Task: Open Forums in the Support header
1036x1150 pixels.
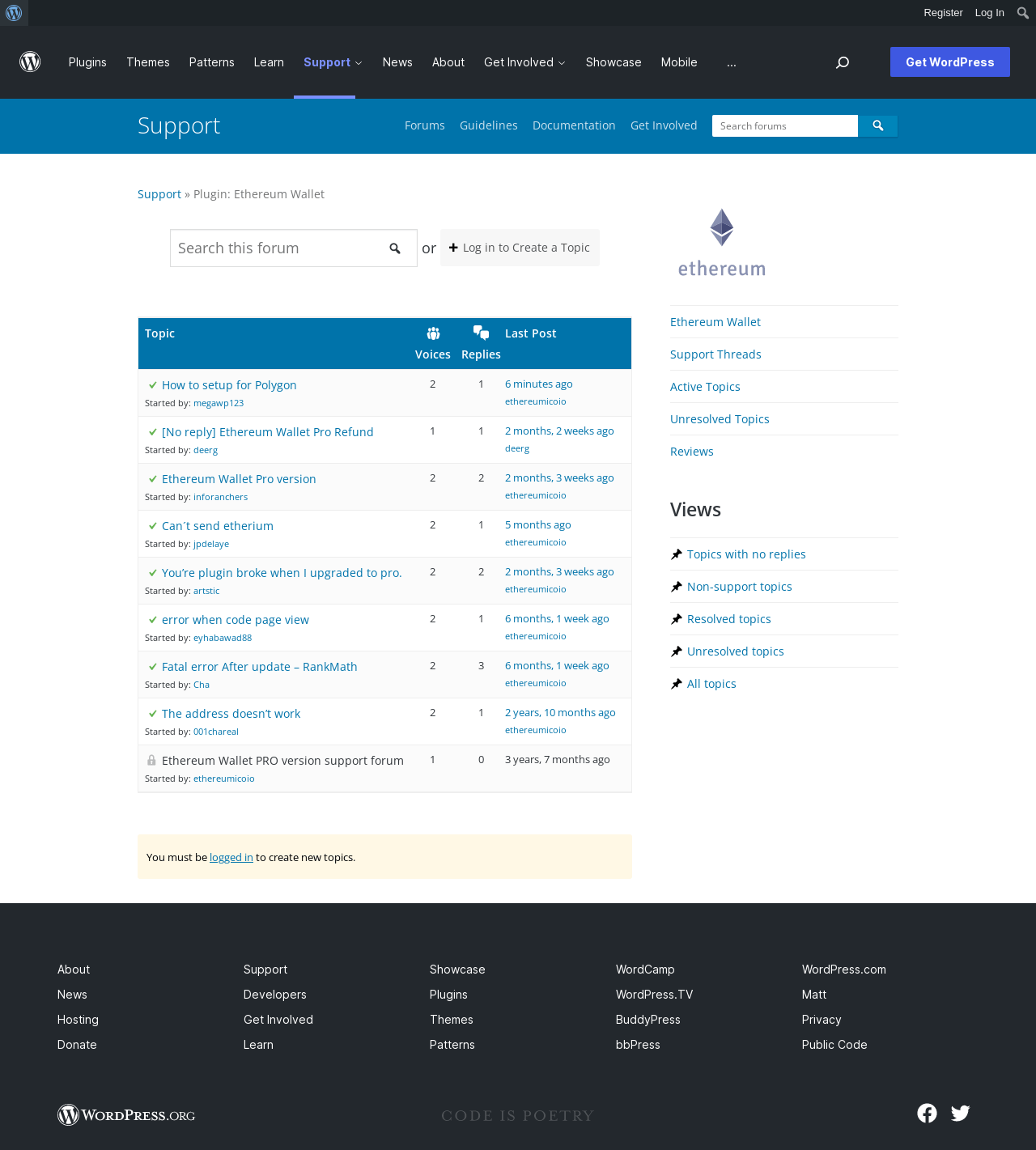Action: pyautogui.click(x=425, y=125)
